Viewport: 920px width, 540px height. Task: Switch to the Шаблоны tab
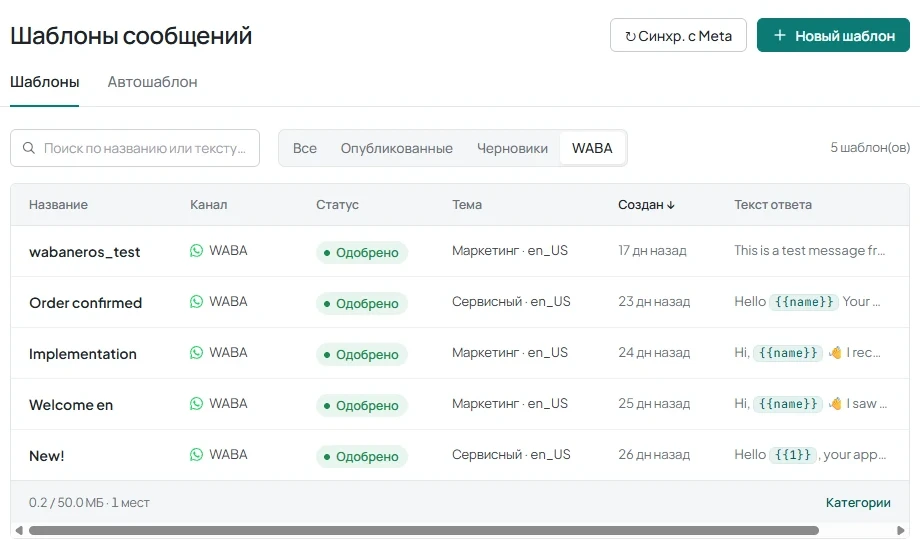click(45, 82)
